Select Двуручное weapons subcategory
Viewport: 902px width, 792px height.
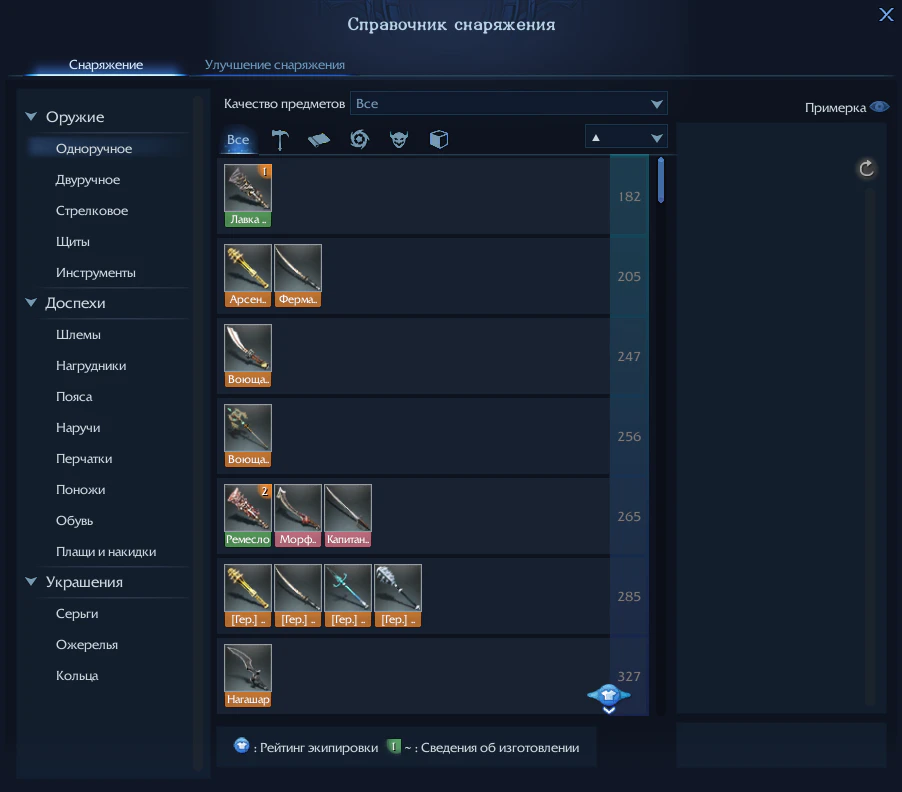pyautogui.click(x=87, y=179)
